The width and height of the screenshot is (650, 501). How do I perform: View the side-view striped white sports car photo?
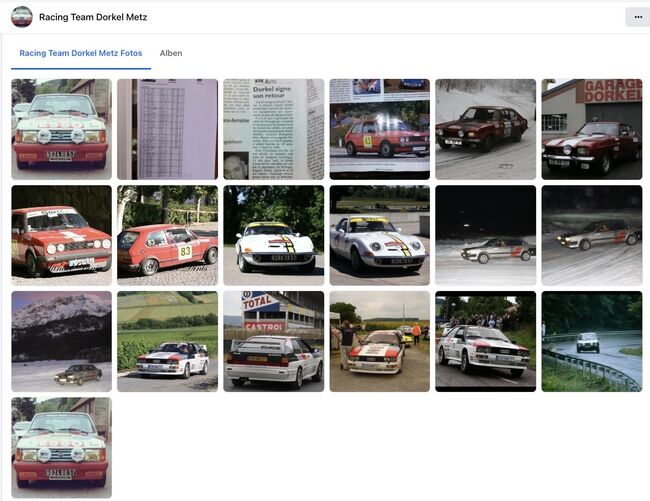pos(379,235)
